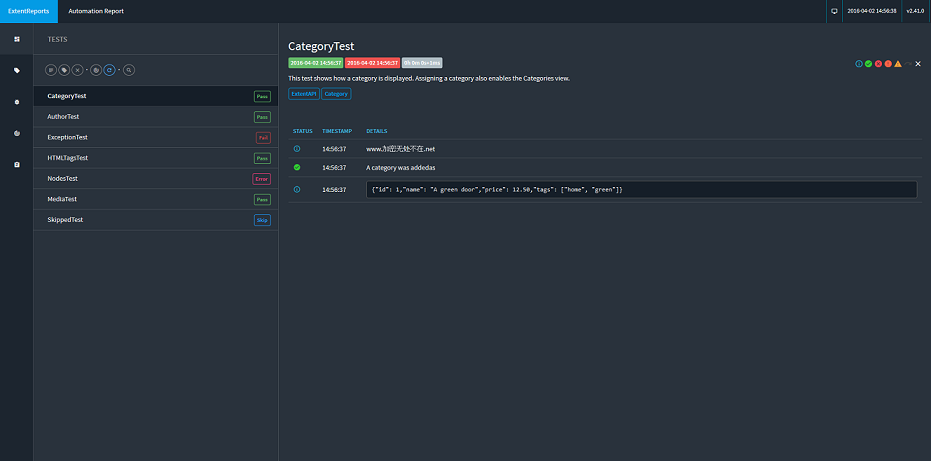This screenshot has height=461, width=931.
Task: Click the monitor icon in top bar
Action: (x=834, y=11)
